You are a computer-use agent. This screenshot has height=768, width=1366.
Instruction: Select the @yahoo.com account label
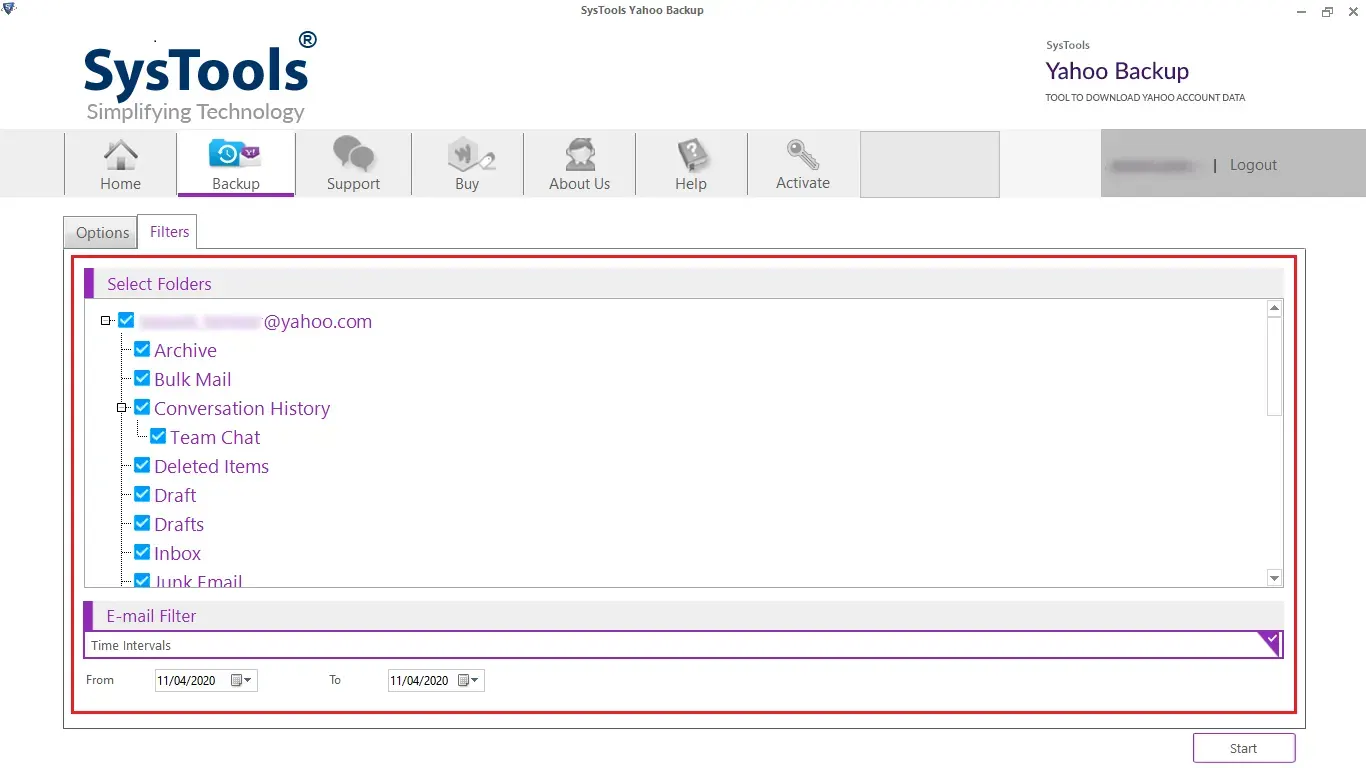256,321
